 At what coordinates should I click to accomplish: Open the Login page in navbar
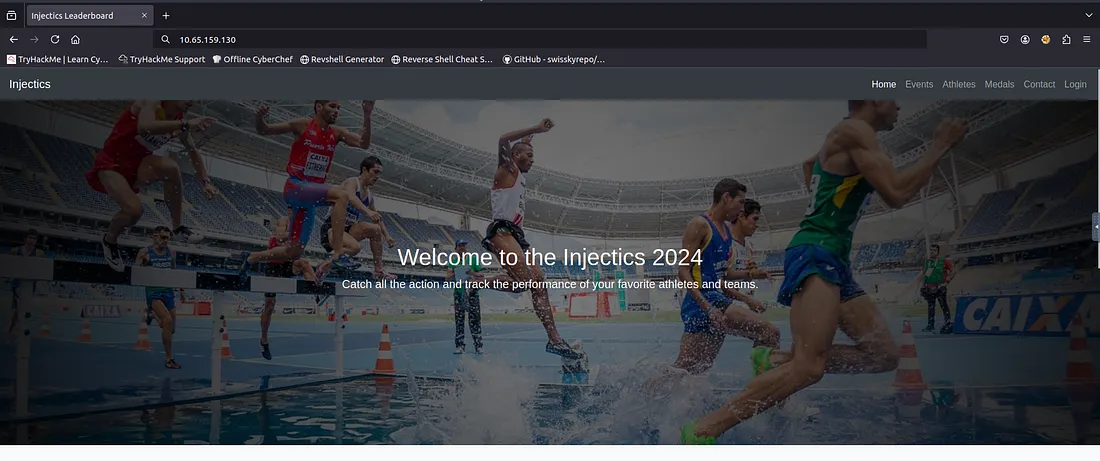coord(1075,84)
